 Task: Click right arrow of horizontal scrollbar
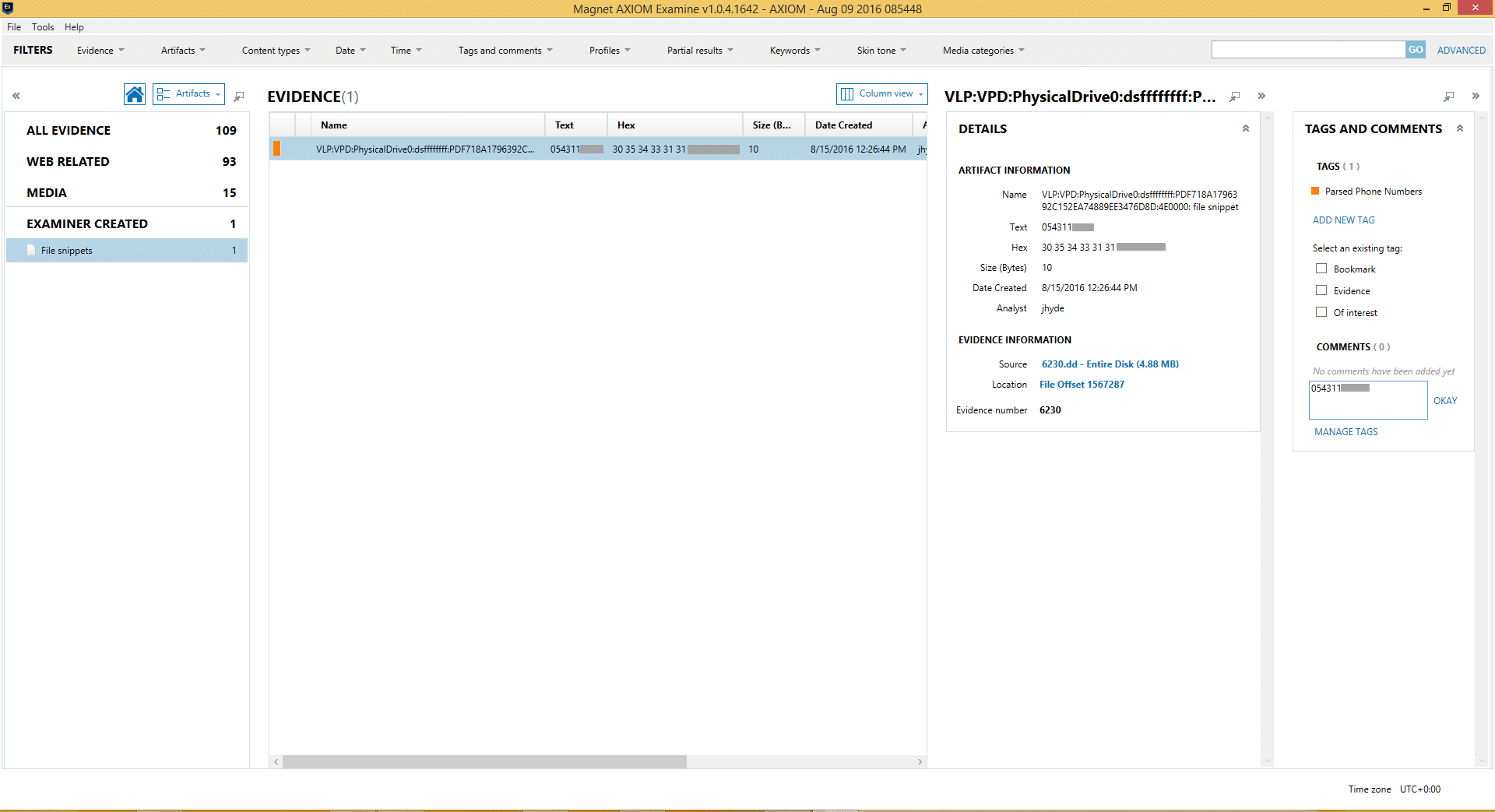(x=920, y=762)
